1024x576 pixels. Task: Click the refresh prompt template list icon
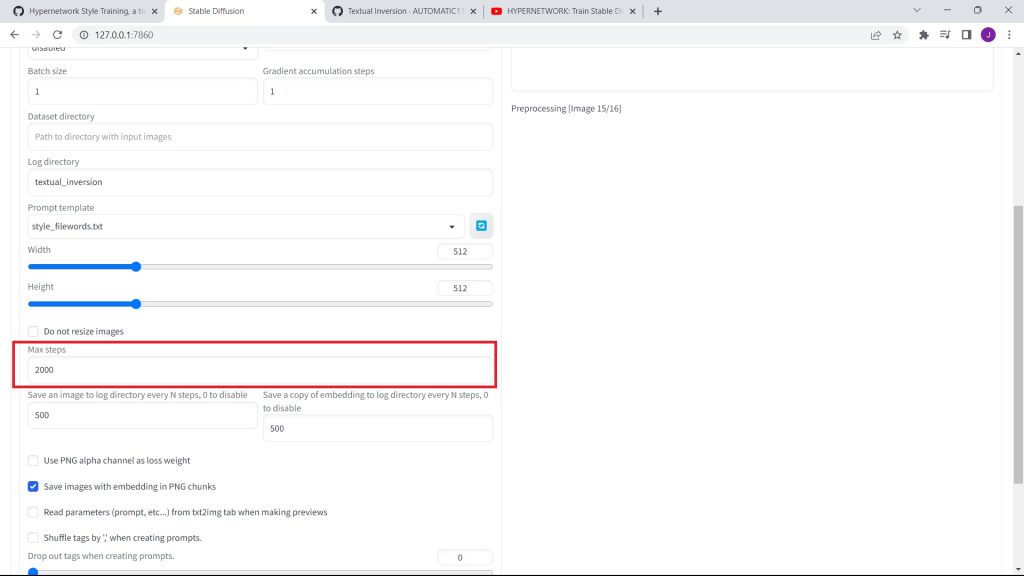click(481, 226)
